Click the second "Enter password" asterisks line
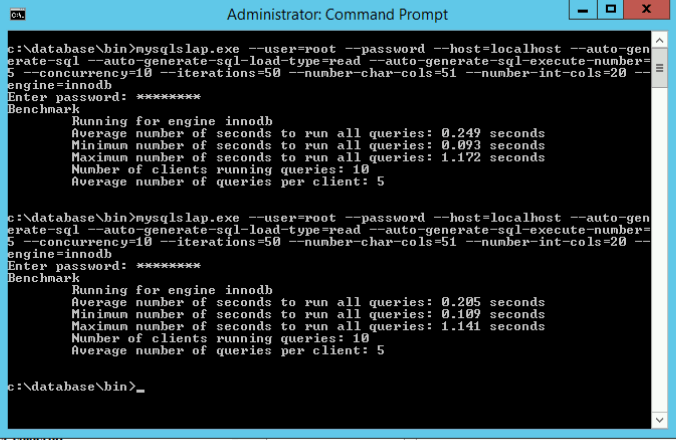 (104, 266)
